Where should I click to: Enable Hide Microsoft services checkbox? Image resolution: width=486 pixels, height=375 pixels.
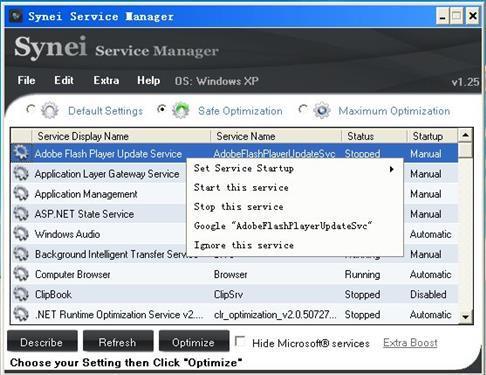[240, 341]
